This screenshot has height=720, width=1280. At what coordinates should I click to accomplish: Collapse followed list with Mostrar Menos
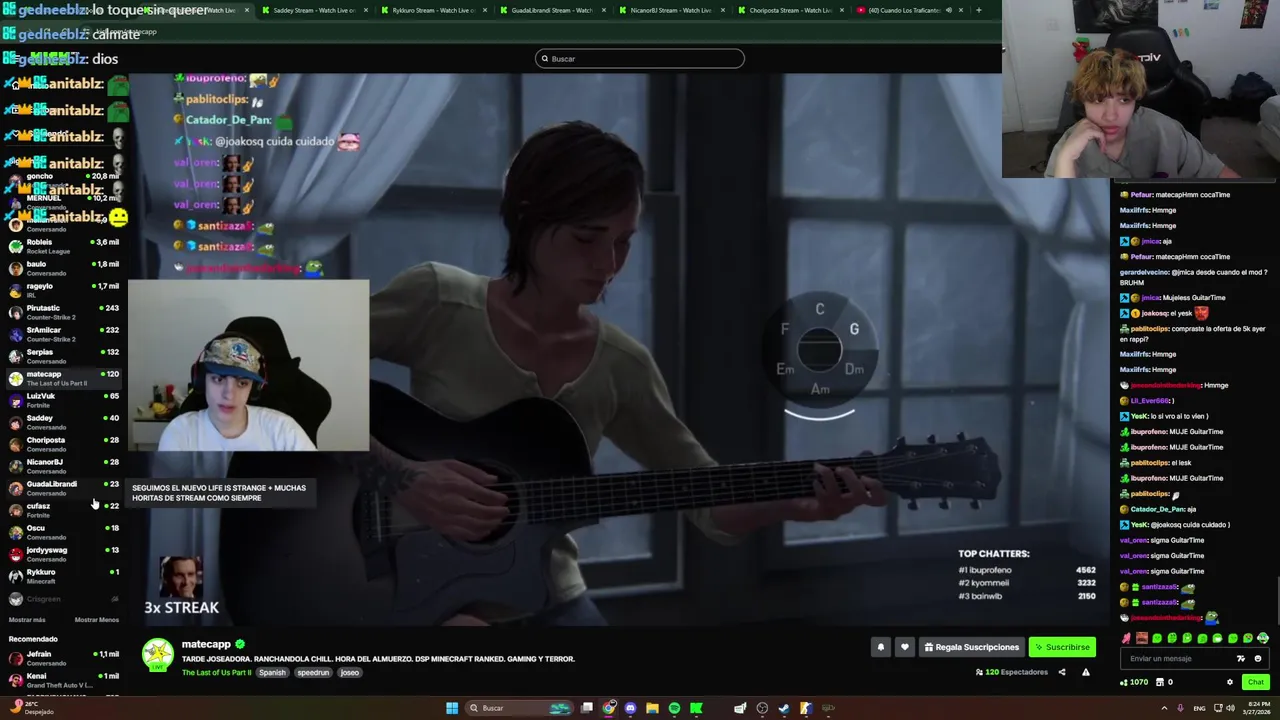coord(96,620)
